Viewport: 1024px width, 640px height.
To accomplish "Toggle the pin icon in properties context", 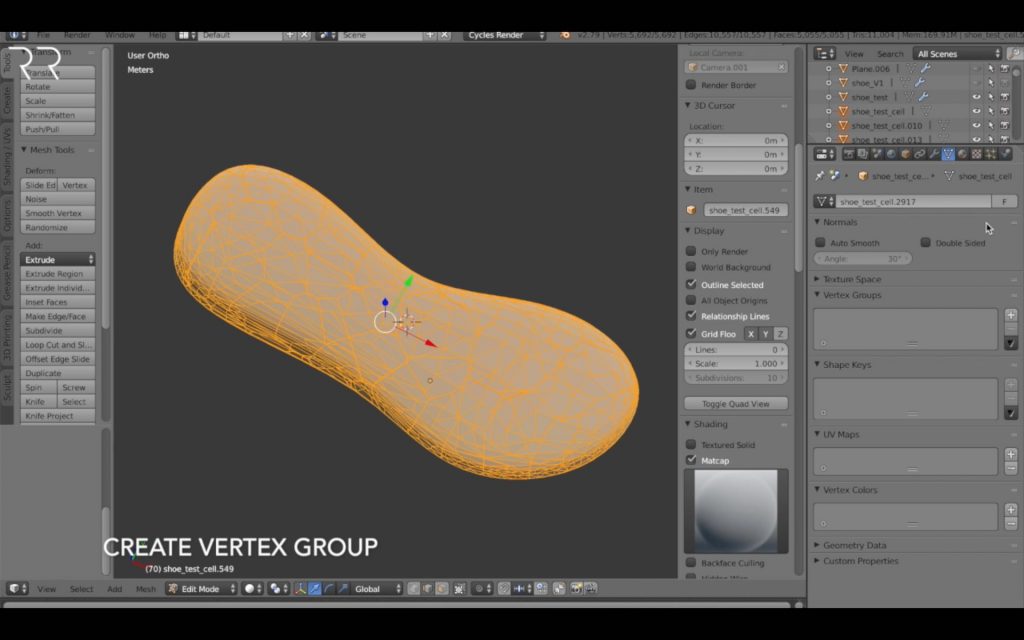I will coord(820,176).
